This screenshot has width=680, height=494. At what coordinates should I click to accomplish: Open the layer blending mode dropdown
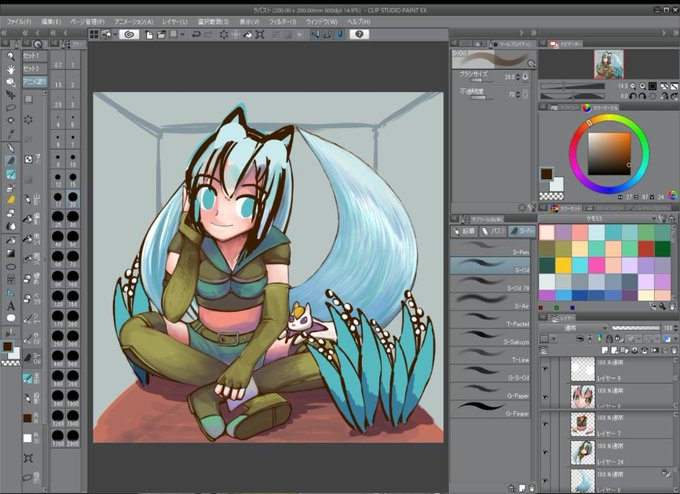point(573,328)
